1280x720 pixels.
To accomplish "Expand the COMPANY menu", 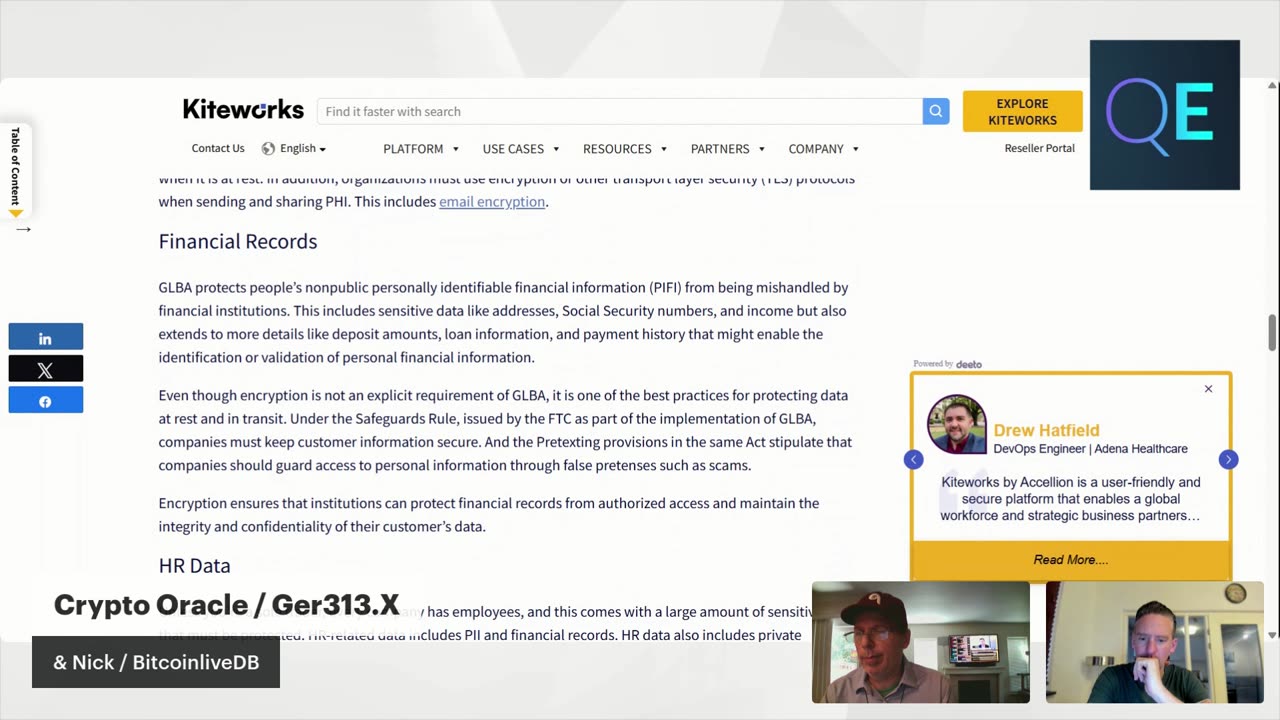I will [x=824, y=148].
